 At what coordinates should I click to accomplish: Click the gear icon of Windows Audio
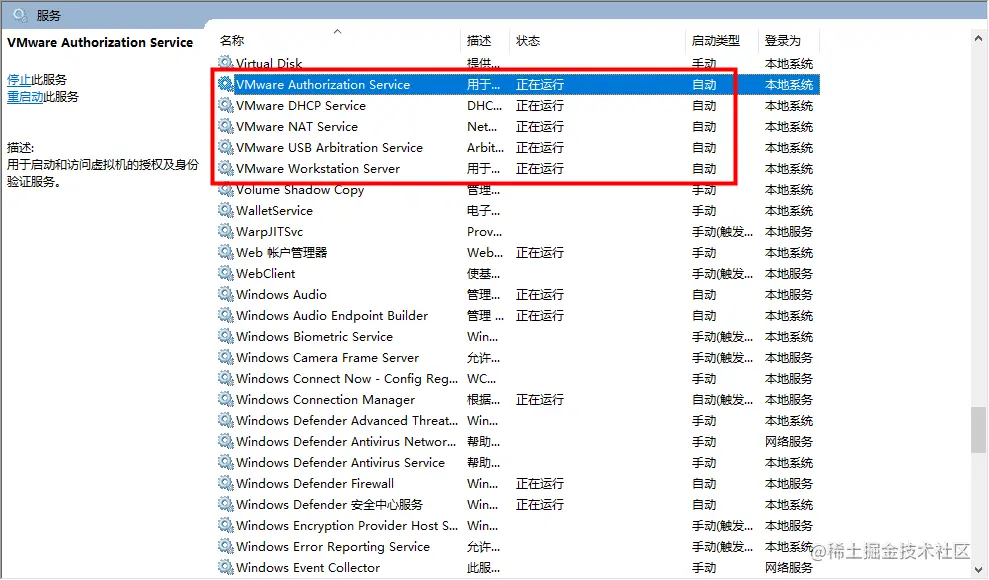click(226, 294)
